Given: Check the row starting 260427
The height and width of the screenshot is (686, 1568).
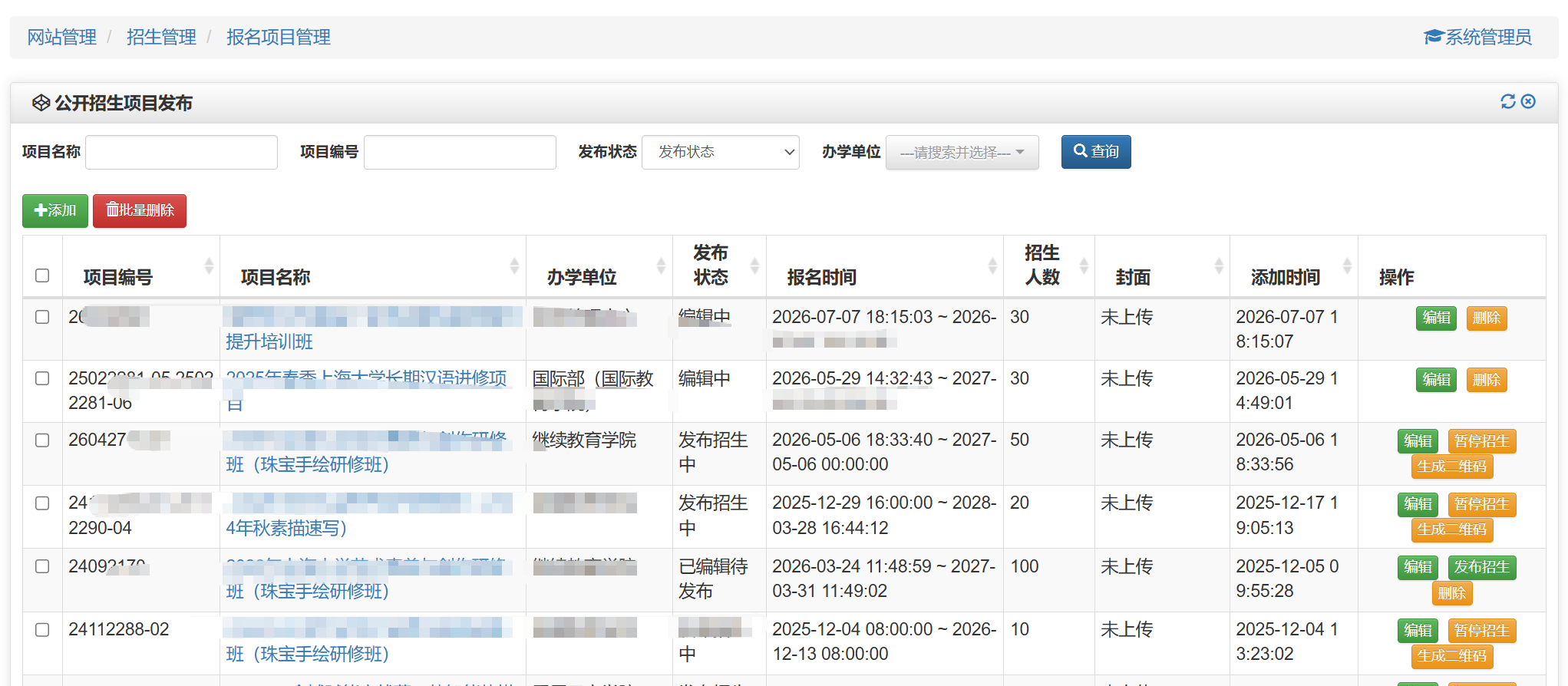Looking at the screenshot, I should (42, 440).
